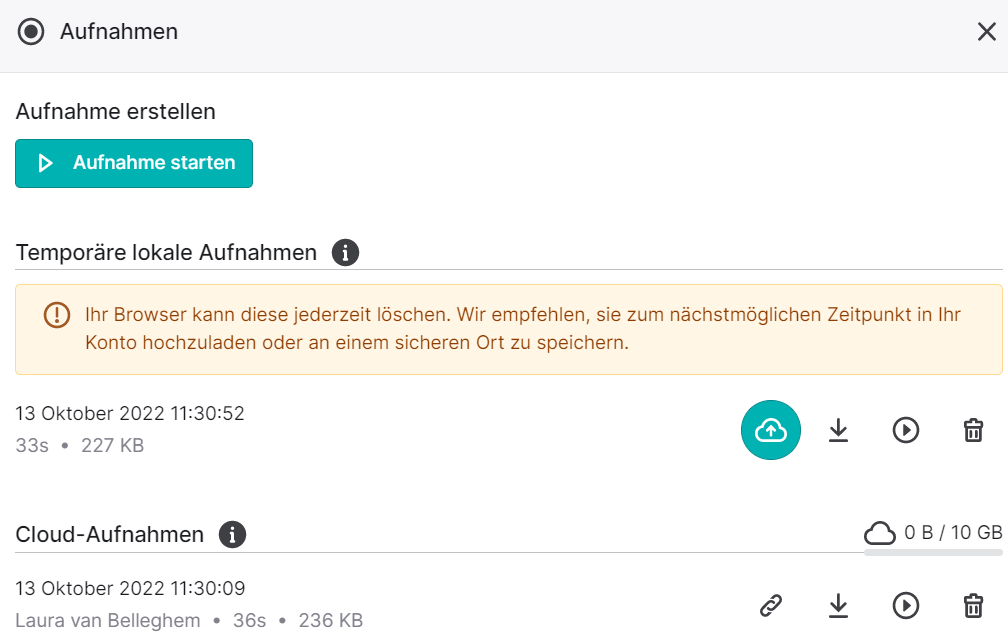Screen dimensions: 1008x644
Task: Show info about Cloud-Aufnahmen
Action: tap(232, 535)
